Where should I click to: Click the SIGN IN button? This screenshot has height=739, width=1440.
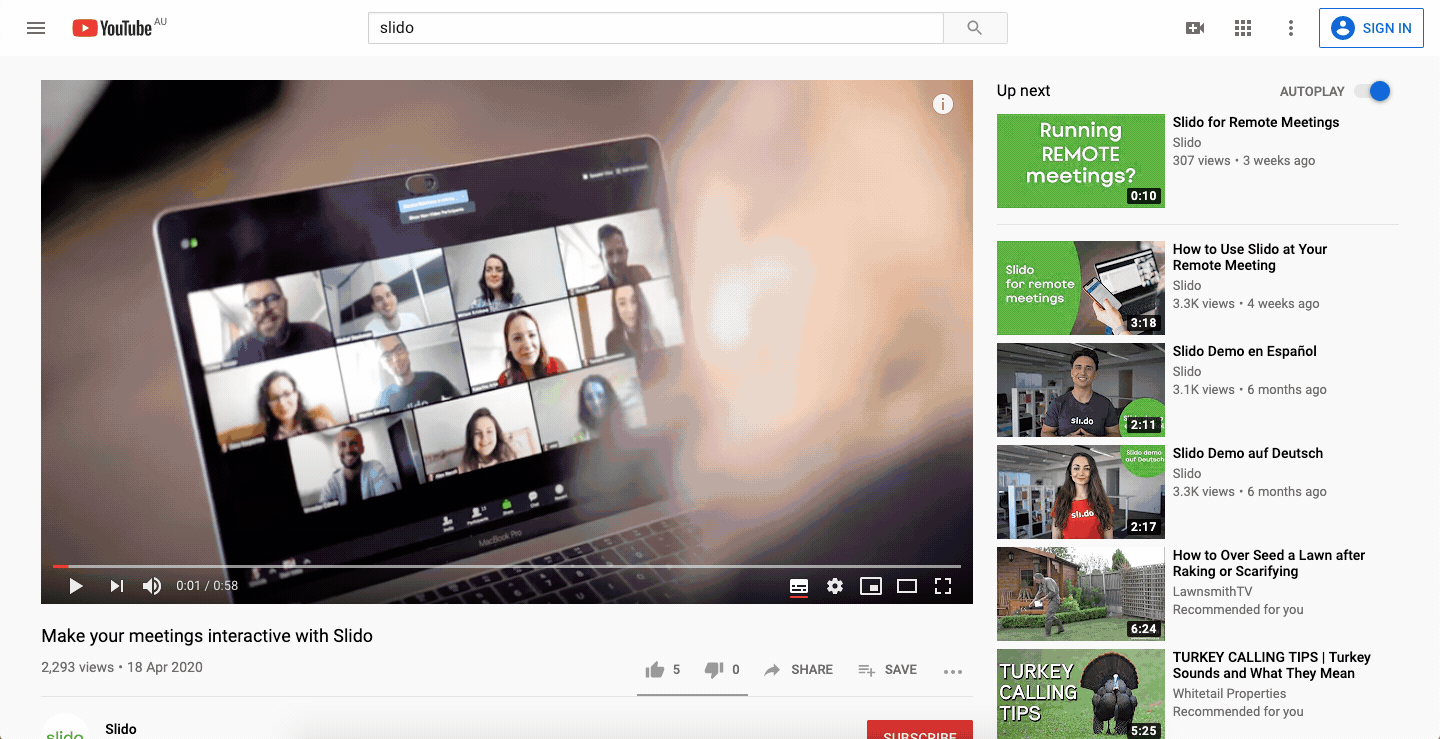click(x=1371, y=28)
